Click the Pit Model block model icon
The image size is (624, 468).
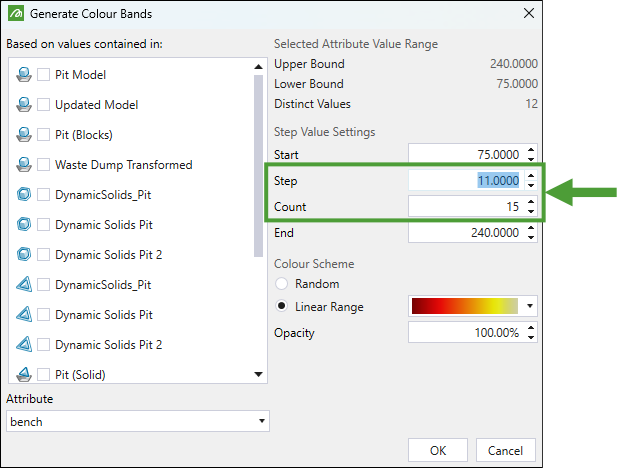[24, 75]
